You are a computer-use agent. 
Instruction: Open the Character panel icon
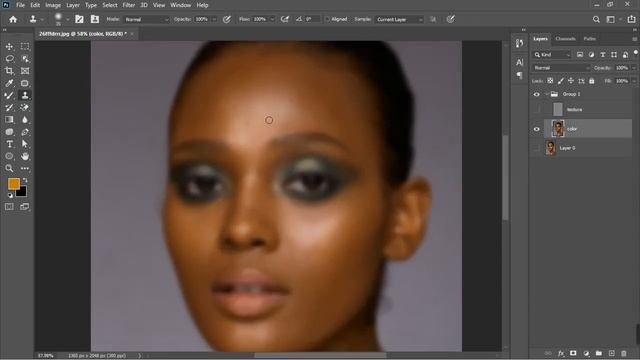point(520,62)
